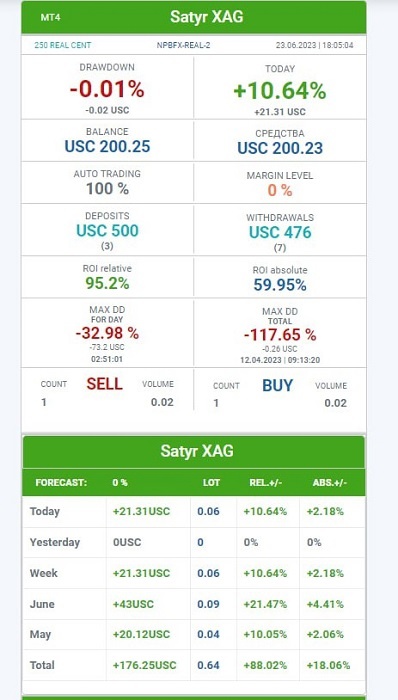Screen dimensions: 398x700
Task: Click the BUY orders label
Action: (x=278, y=386)
